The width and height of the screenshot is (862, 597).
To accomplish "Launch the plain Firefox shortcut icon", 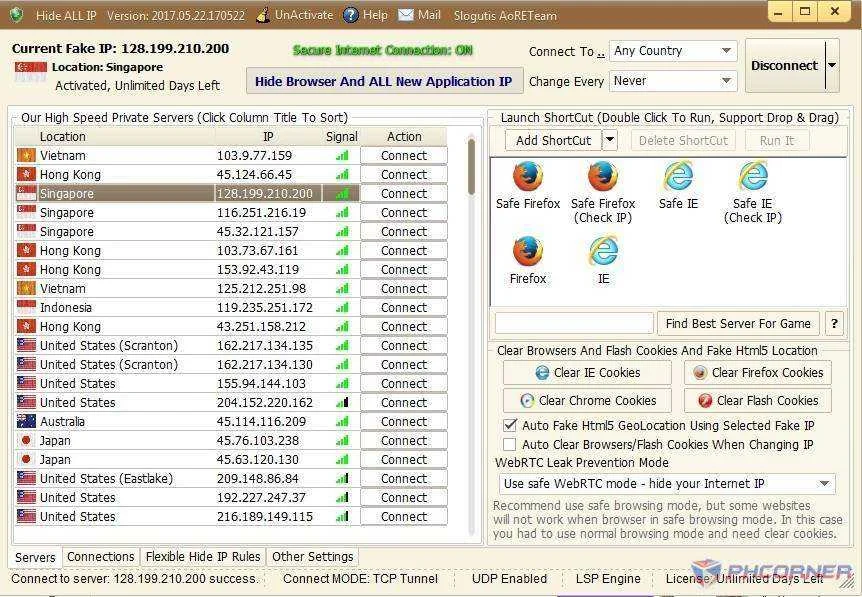I will (x=528, y=251).
